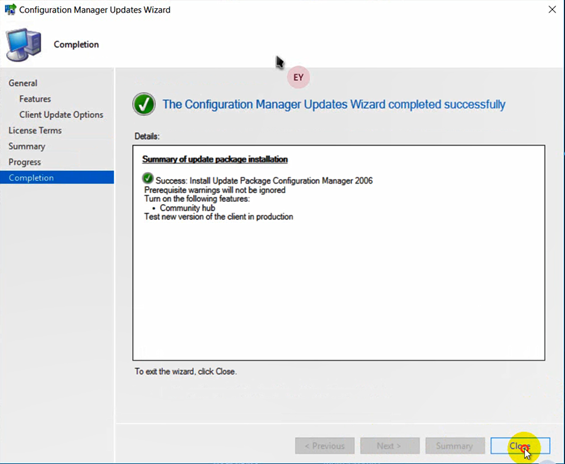Close the wizard window with X
Screen dimensions: 565x464
(552, 10)
